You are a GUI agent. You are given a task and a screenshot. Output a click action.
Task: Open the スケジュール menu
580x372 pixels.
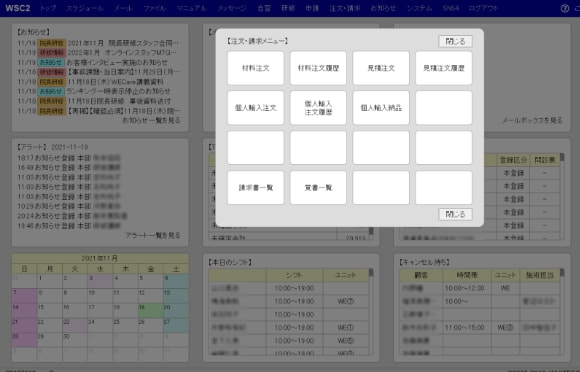85,8
